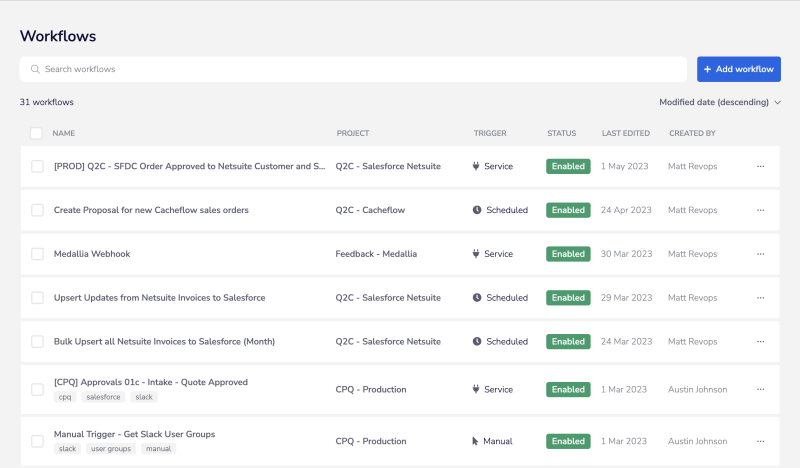Click the salesforce tag
This screenshot has height=468, width=800.
point(103,397)
